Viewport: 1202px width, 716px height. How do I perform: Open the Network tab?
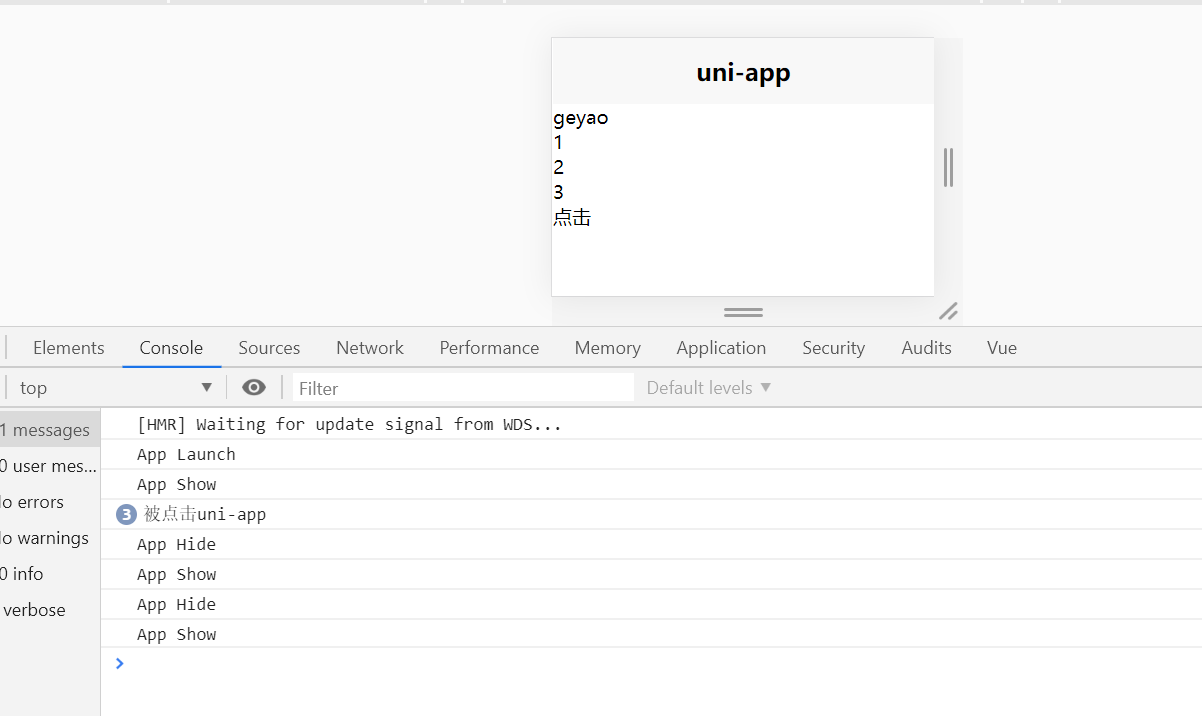click(370, 348)
